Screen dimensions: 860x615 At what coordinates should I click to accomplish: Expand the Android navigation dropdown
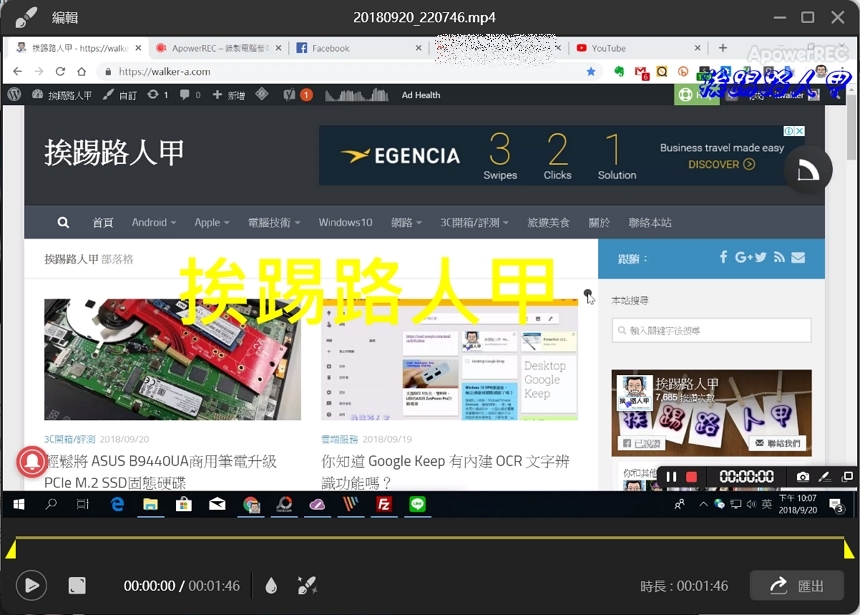pyautogui.click(x=154, y=222)
